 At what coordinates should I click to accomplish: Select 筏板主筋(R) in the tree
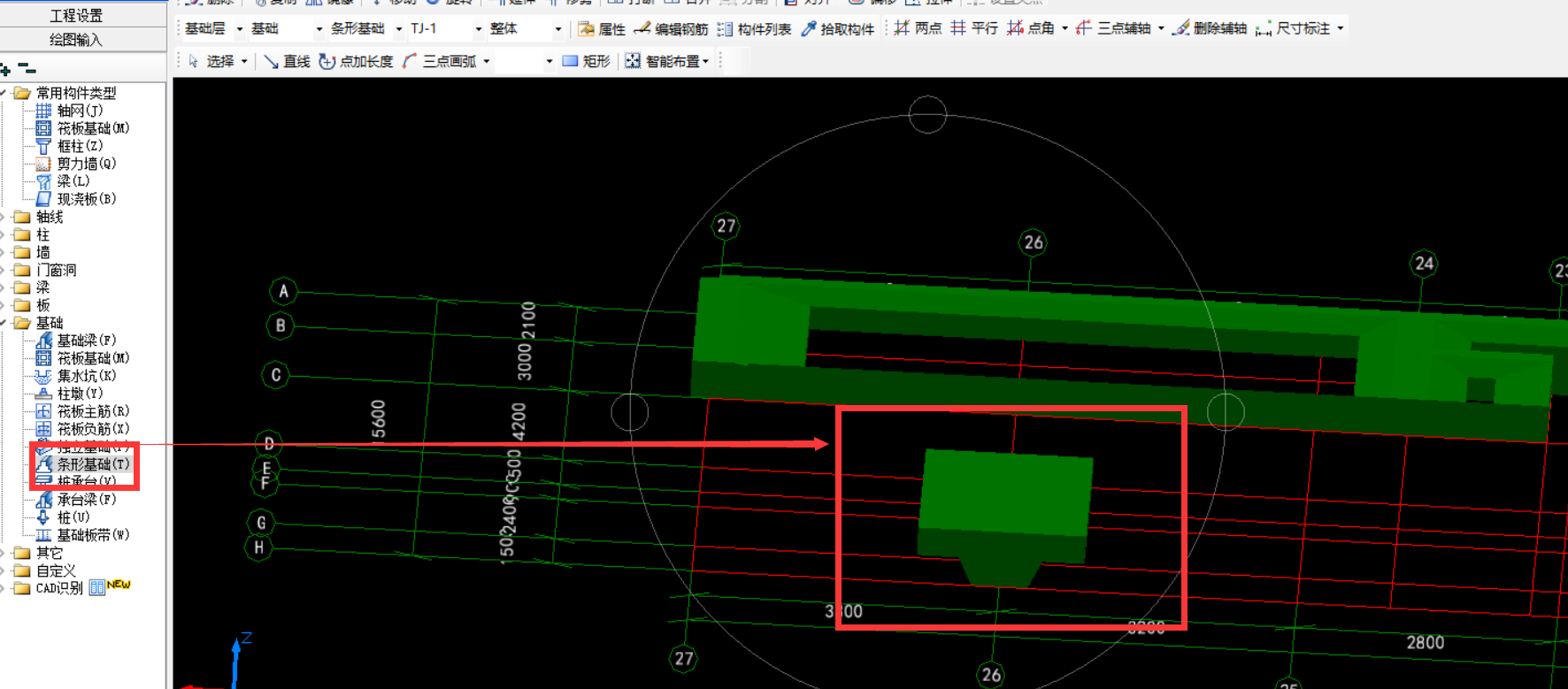82,411
